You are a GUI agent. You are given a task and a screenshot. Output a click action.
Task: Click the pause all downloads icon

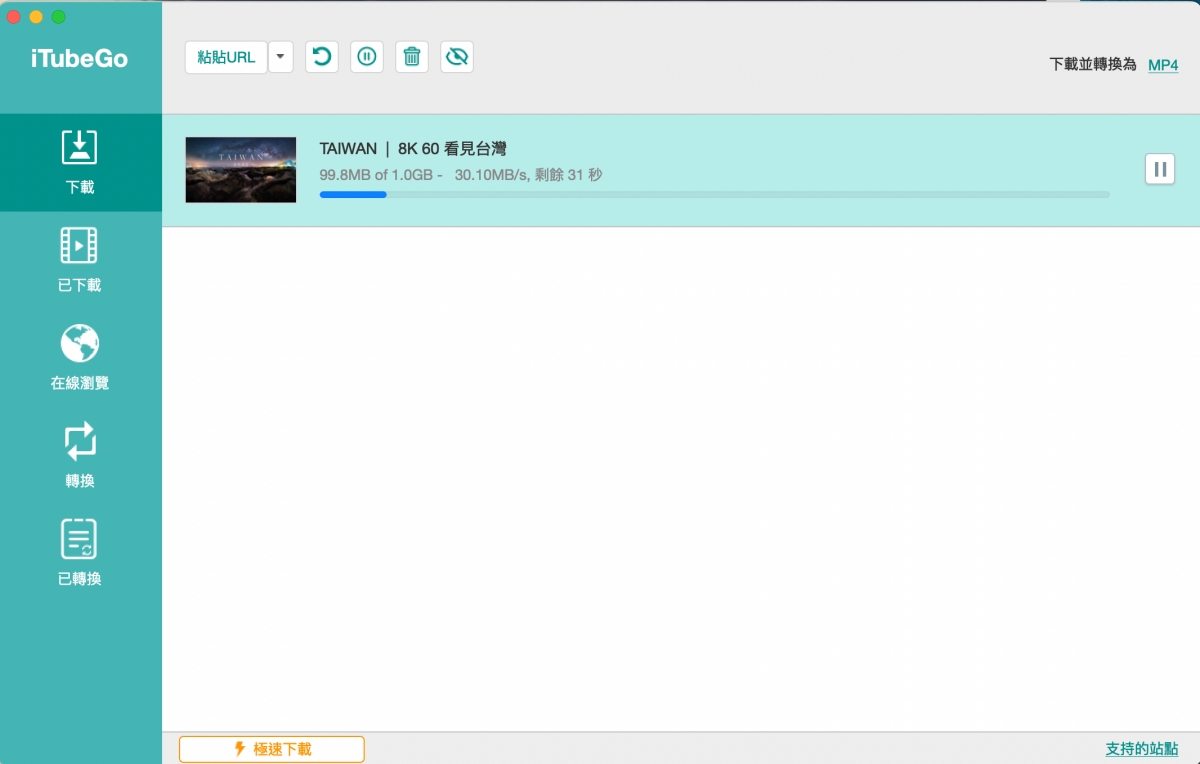[366, 57]
